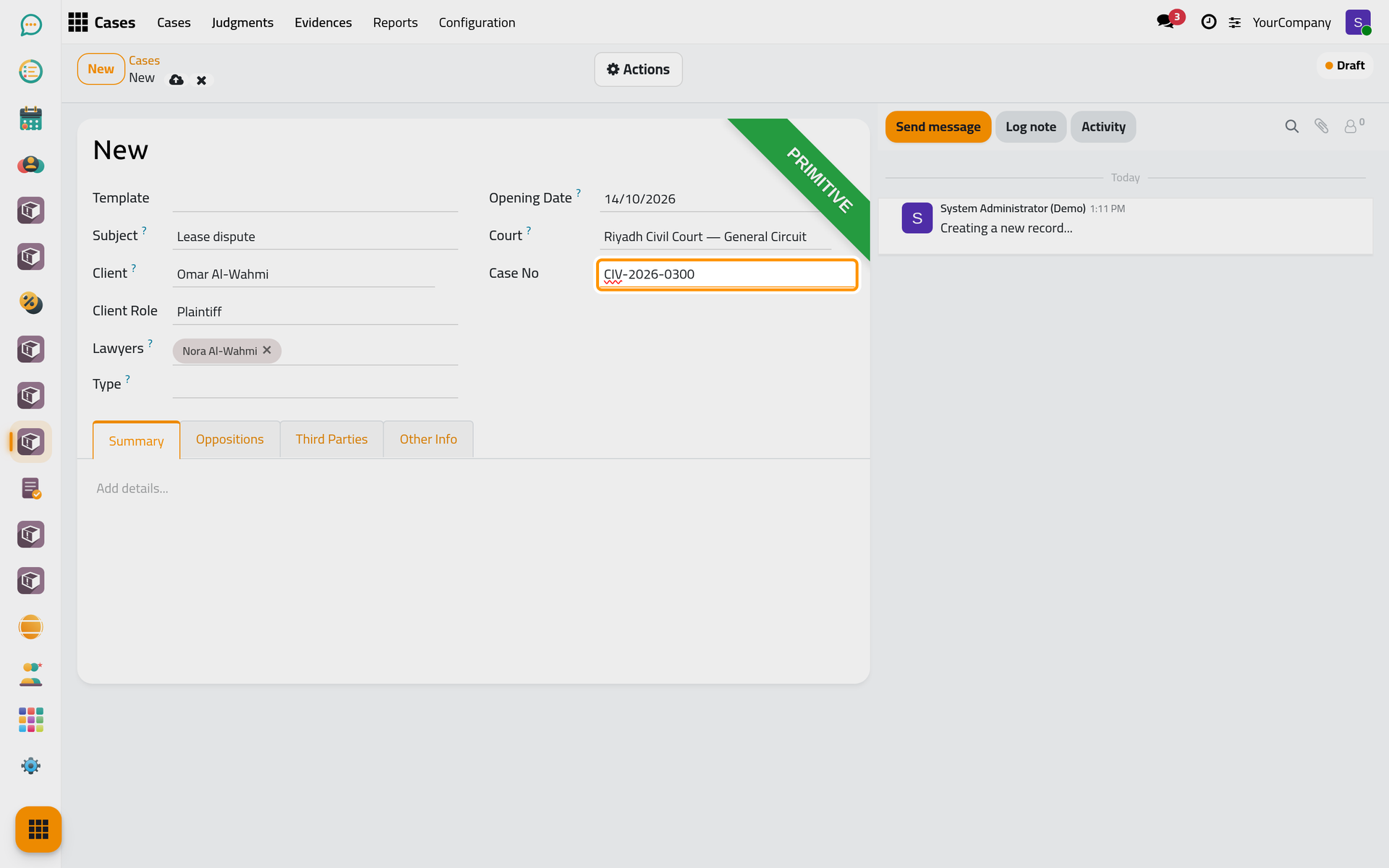This screenshot has height=868, width=1389.
Task: Remove Nora Al-Wahmi lawyer tag
Action: pos(267,350)
